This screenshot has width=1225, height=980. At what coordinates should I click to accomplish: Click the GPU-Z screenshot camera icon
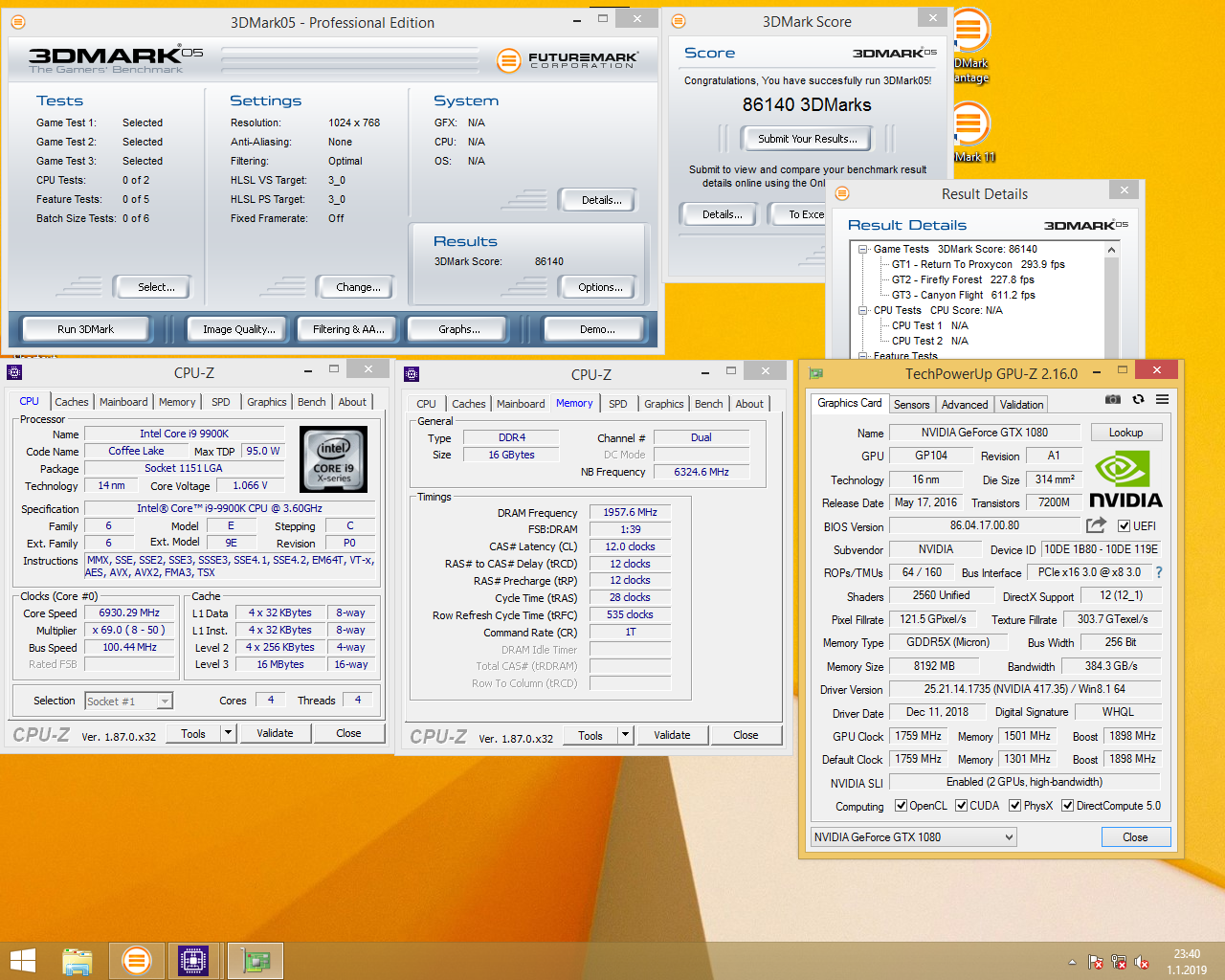point(1113,399)
